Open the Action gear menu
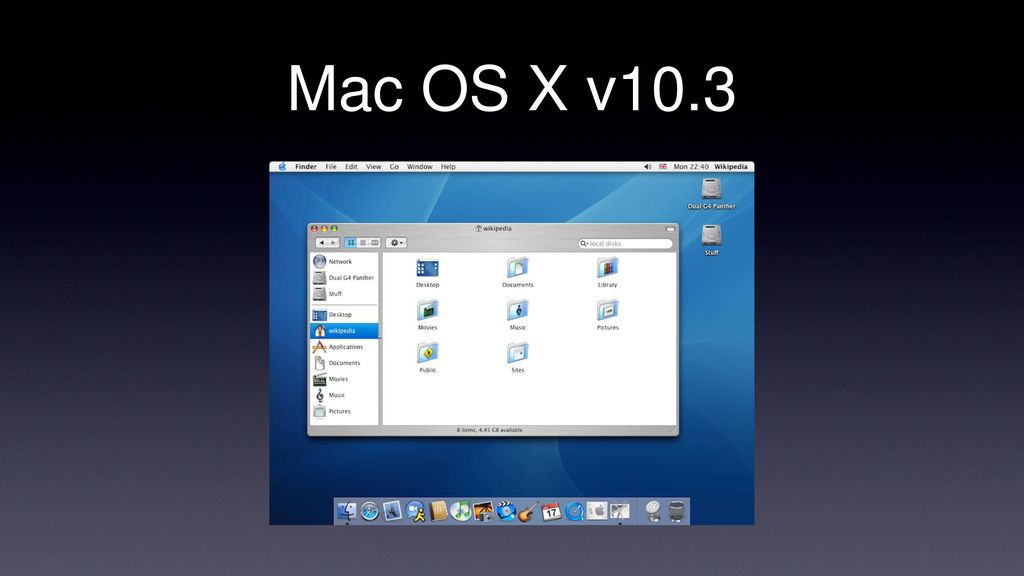 [x=396, y=242]
